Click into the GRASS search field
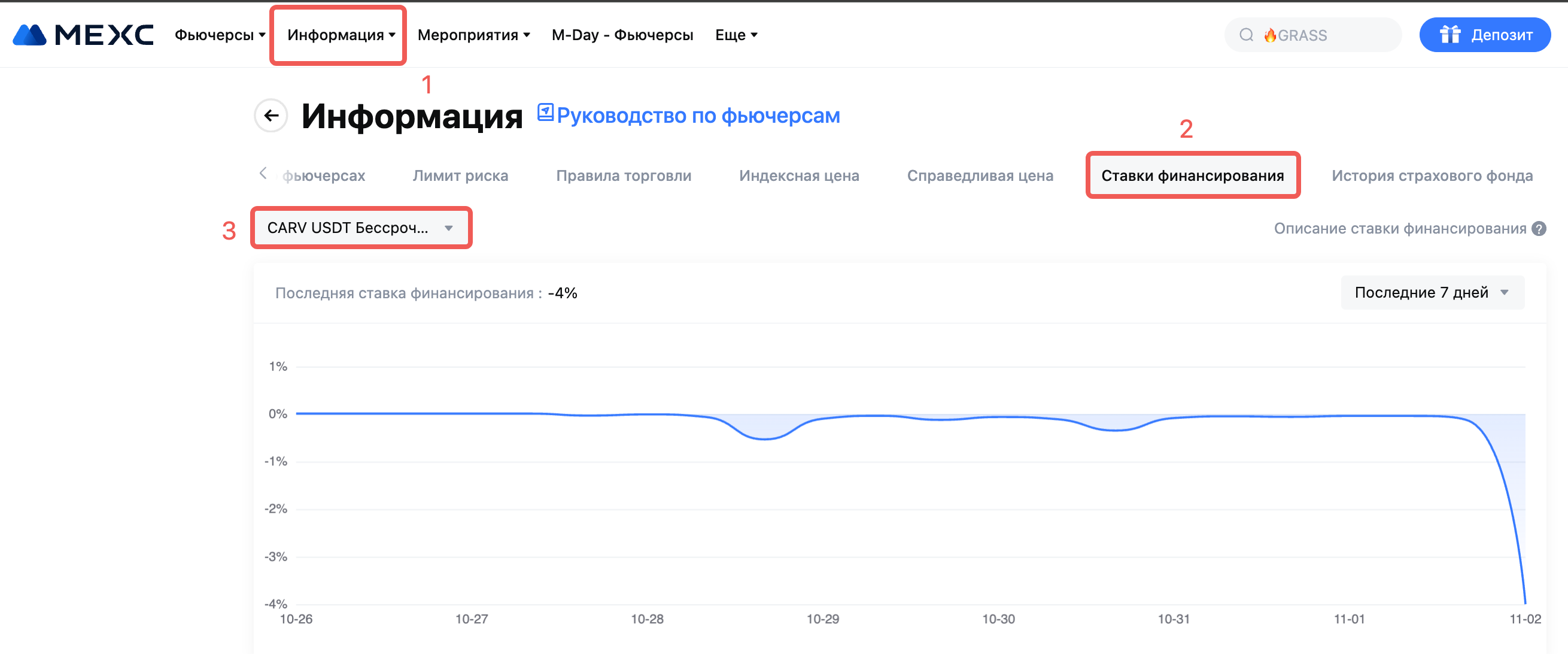This screenshot has height=654, width=1568. click(x=1327, y=35)
